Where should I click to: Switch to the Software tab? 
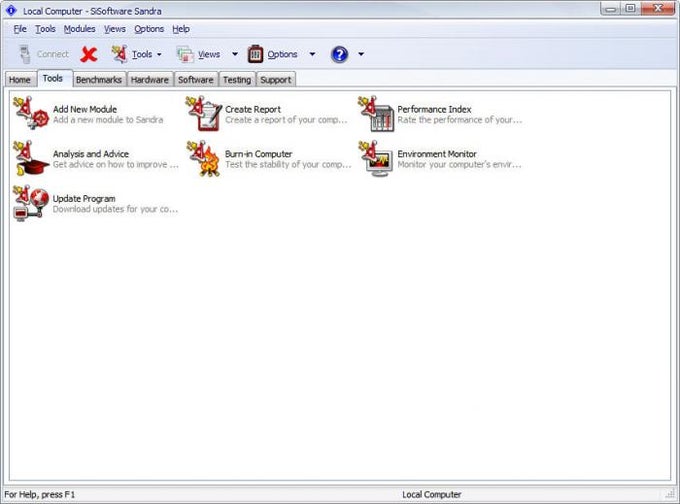[x=196, y=80]
